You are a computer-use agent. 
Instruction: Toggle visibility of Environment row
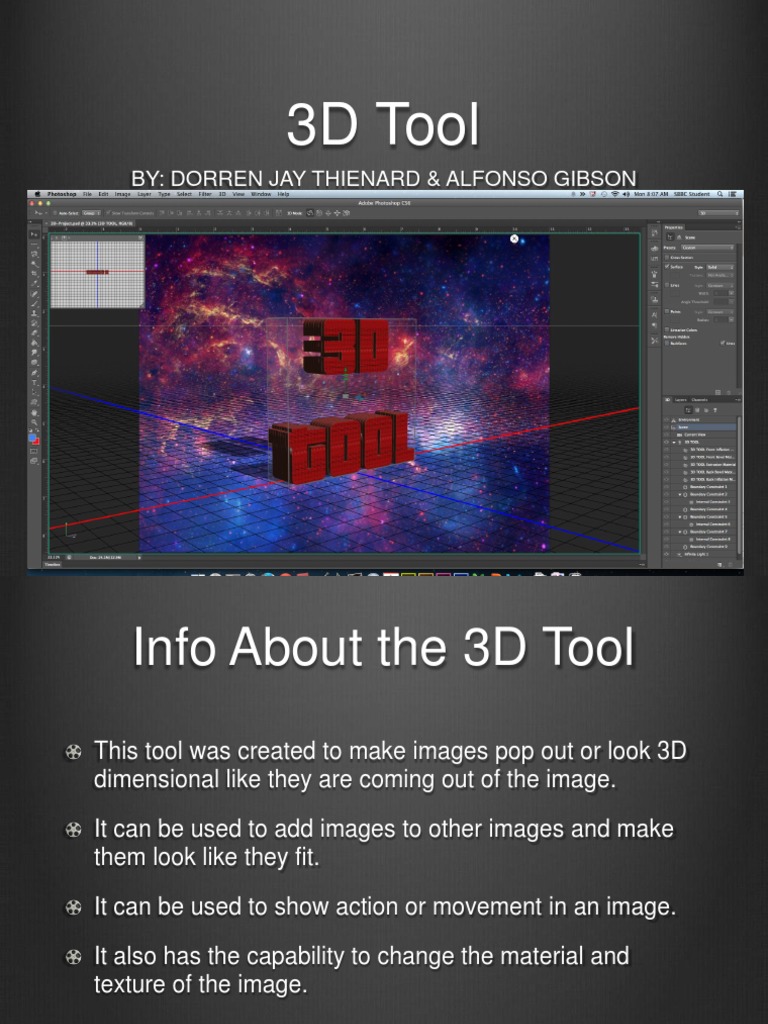(666, 420)
